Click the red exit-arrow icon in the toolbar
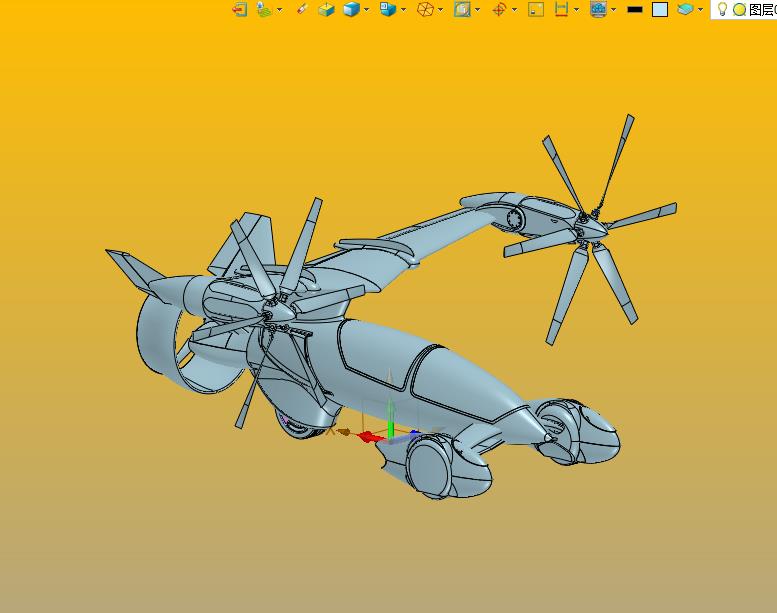Image resolution: width=777 pixels, height=613 pixels. click(x=240, y=9)
